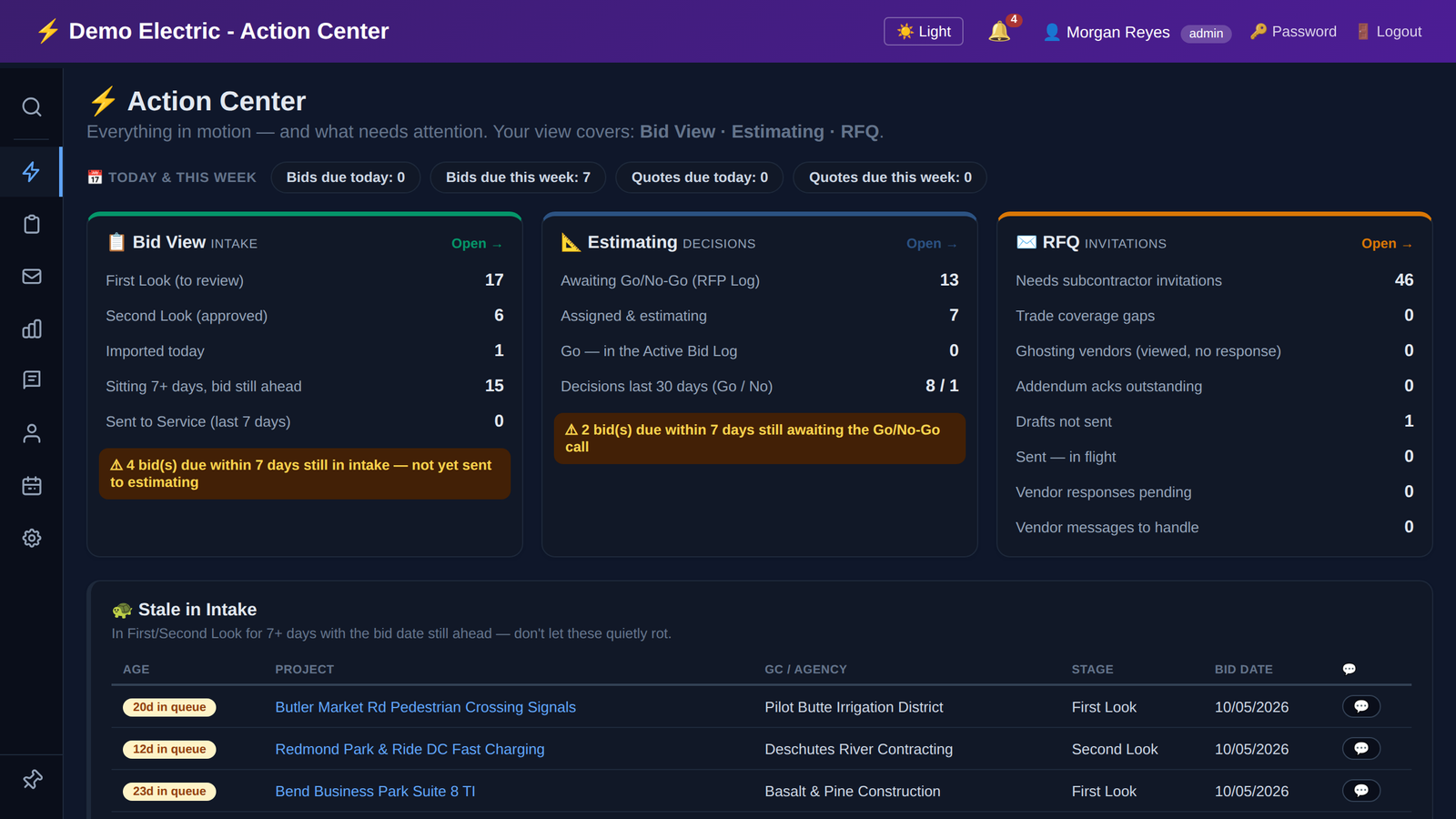This screenshot has height=819, width=1456.
Task: Click the comments column header icon
Action: pos(1350,669)
